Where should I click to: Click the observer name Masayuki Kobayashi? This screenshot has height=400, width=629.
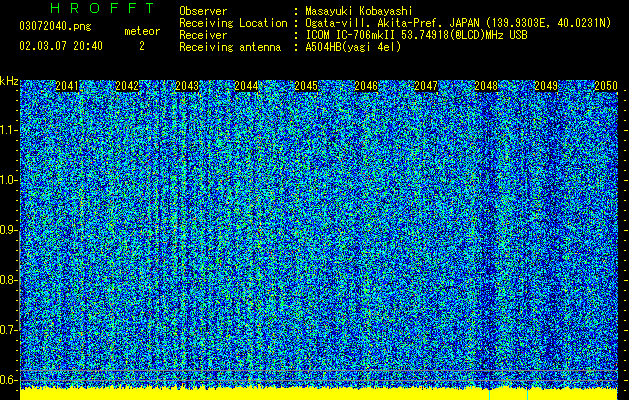click(x=359, y=11)
